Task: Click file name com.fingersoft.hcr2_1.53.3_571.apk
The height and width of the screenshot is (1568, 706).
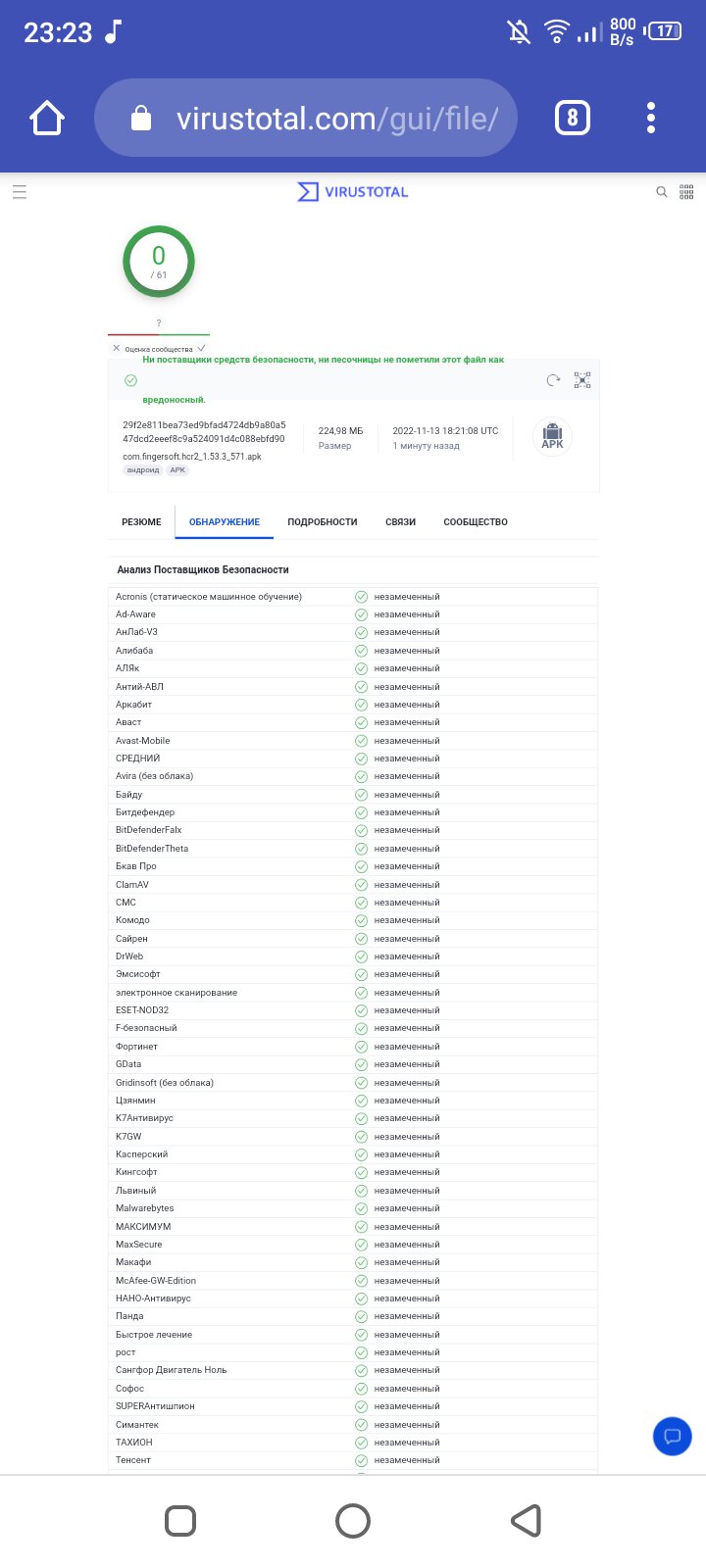Action: tap(192, 457)
